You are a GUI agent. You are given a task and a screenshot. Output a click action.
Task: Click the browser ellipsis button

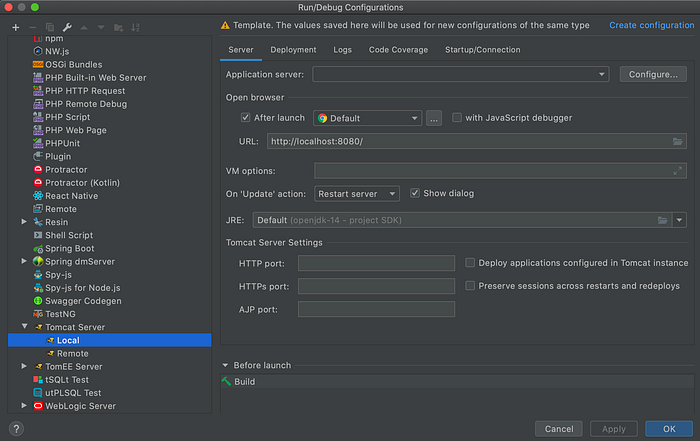(x=434, y=118)
